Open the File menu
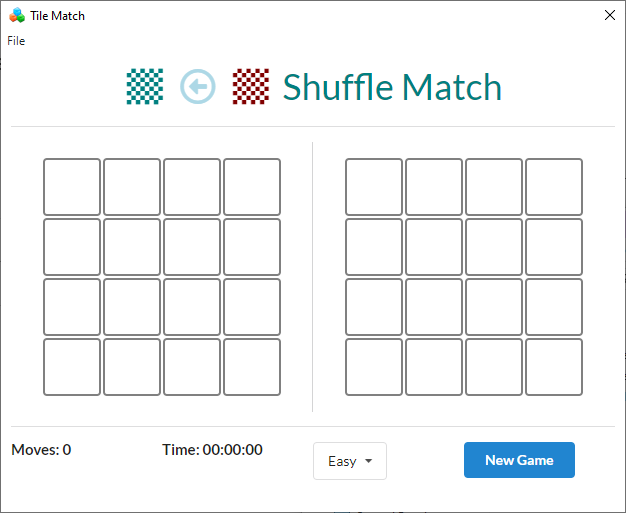 pyautogui.click(x=16, y=41)
